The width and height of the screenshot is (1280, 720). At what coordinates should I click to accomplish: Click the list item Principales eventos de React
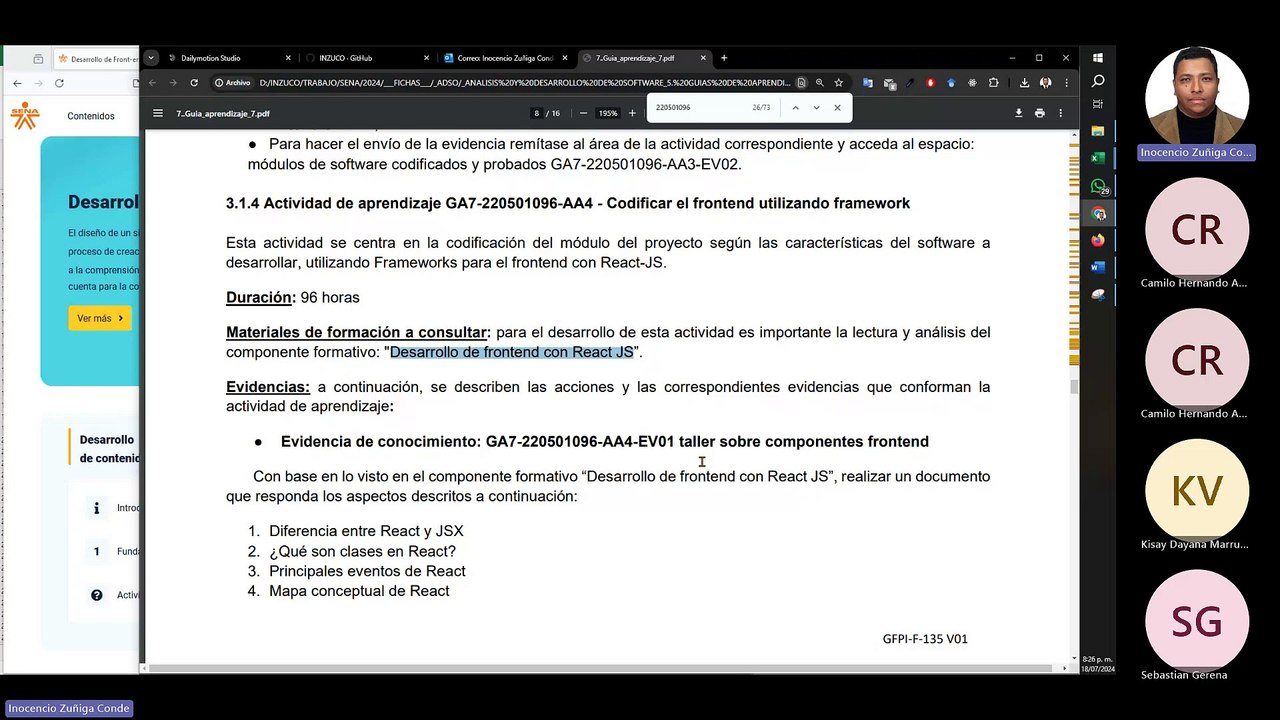[x=367, y=571]
